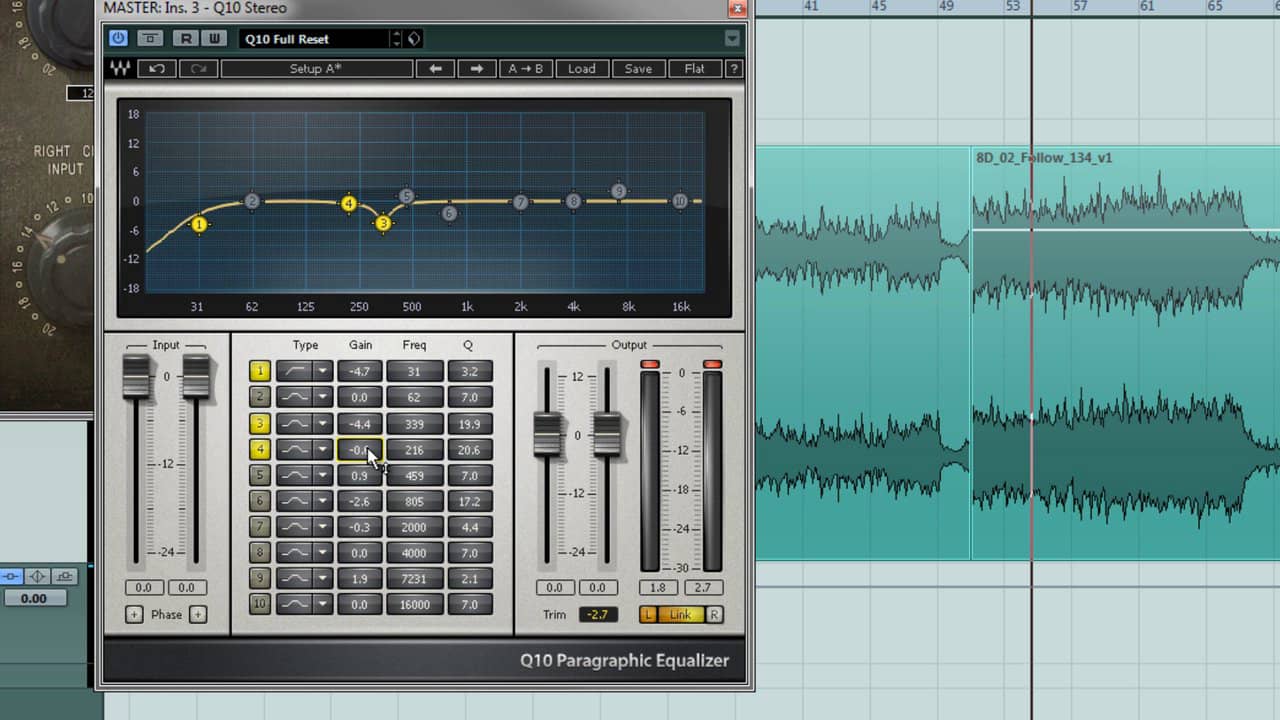Click band 9 frequency value 7231
Viewport: 1280px width, 720px height.
click(x=415, y=579)
